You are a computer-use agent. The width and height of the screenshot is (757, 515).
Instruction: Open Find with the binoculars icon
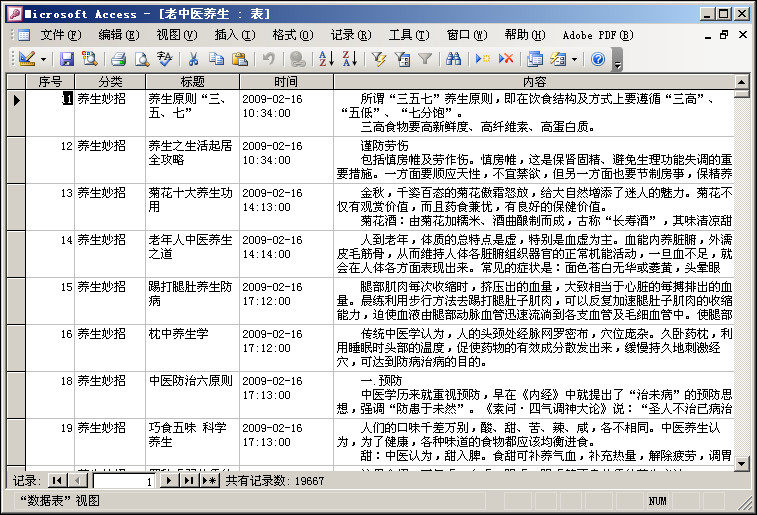453,59
